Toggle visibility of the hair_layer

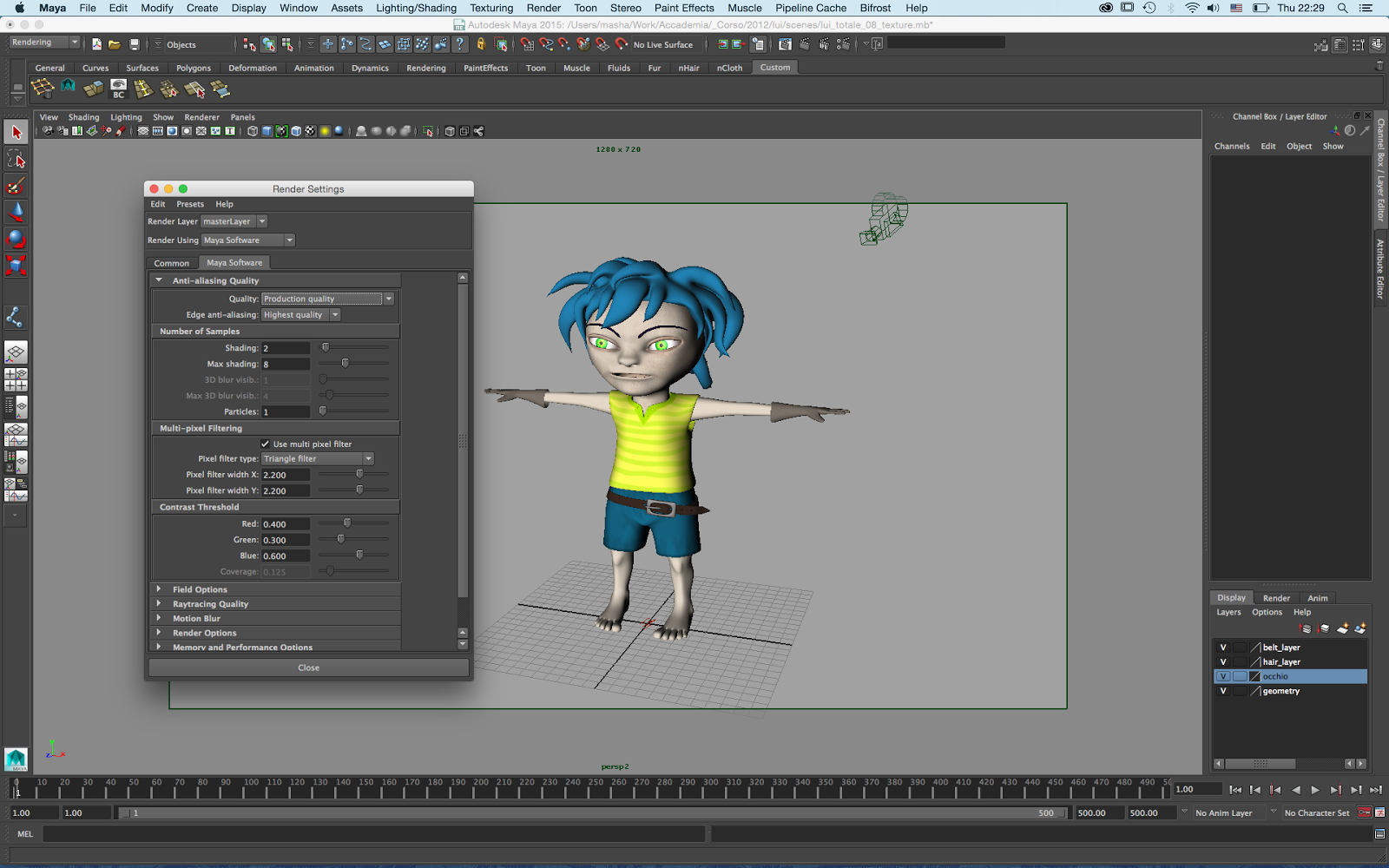[x=1223, y=661]
